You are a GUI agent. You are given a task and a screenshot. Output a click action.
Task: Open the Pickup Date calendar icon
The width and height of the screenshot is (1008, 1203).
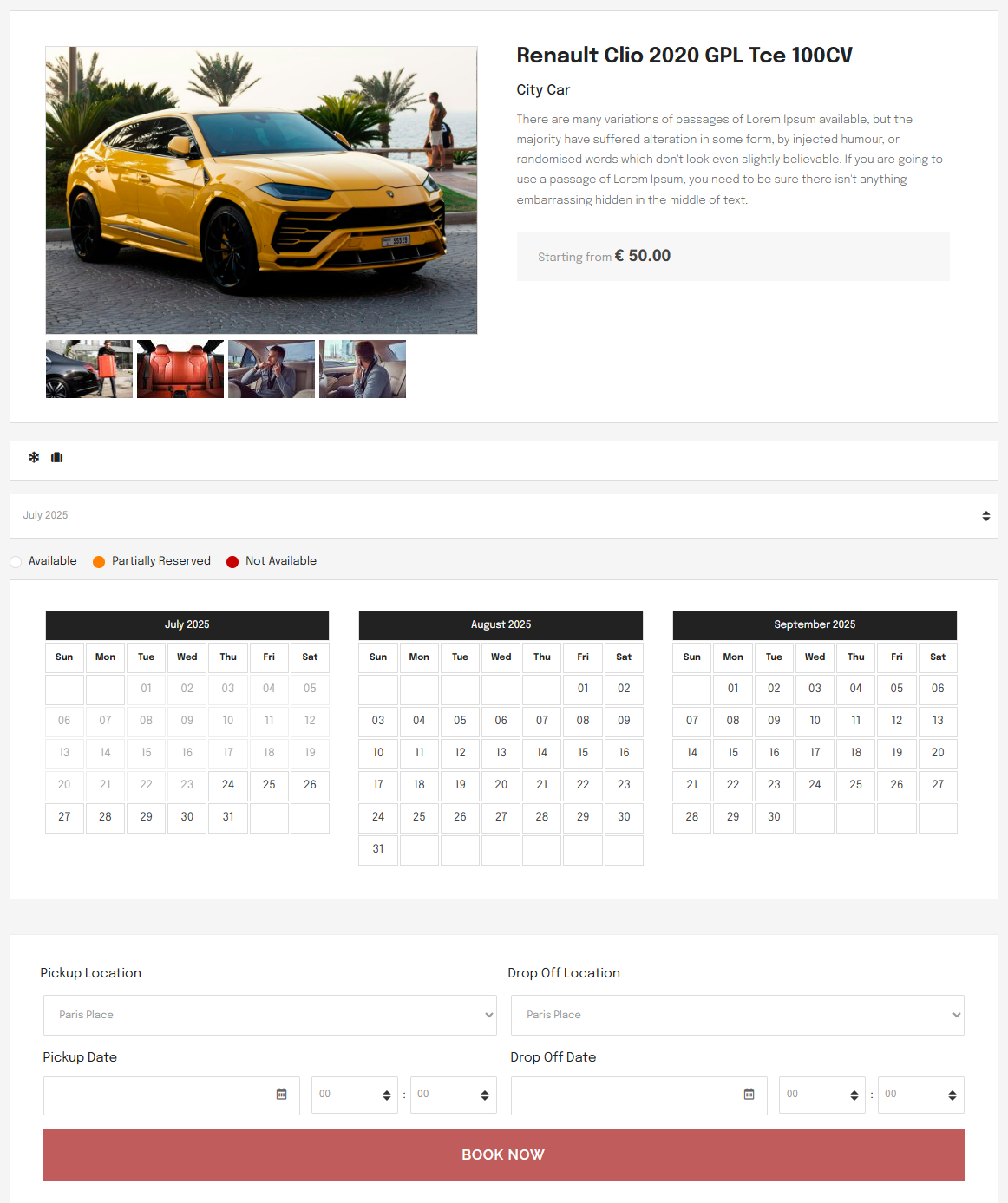tap(281, 1095)
